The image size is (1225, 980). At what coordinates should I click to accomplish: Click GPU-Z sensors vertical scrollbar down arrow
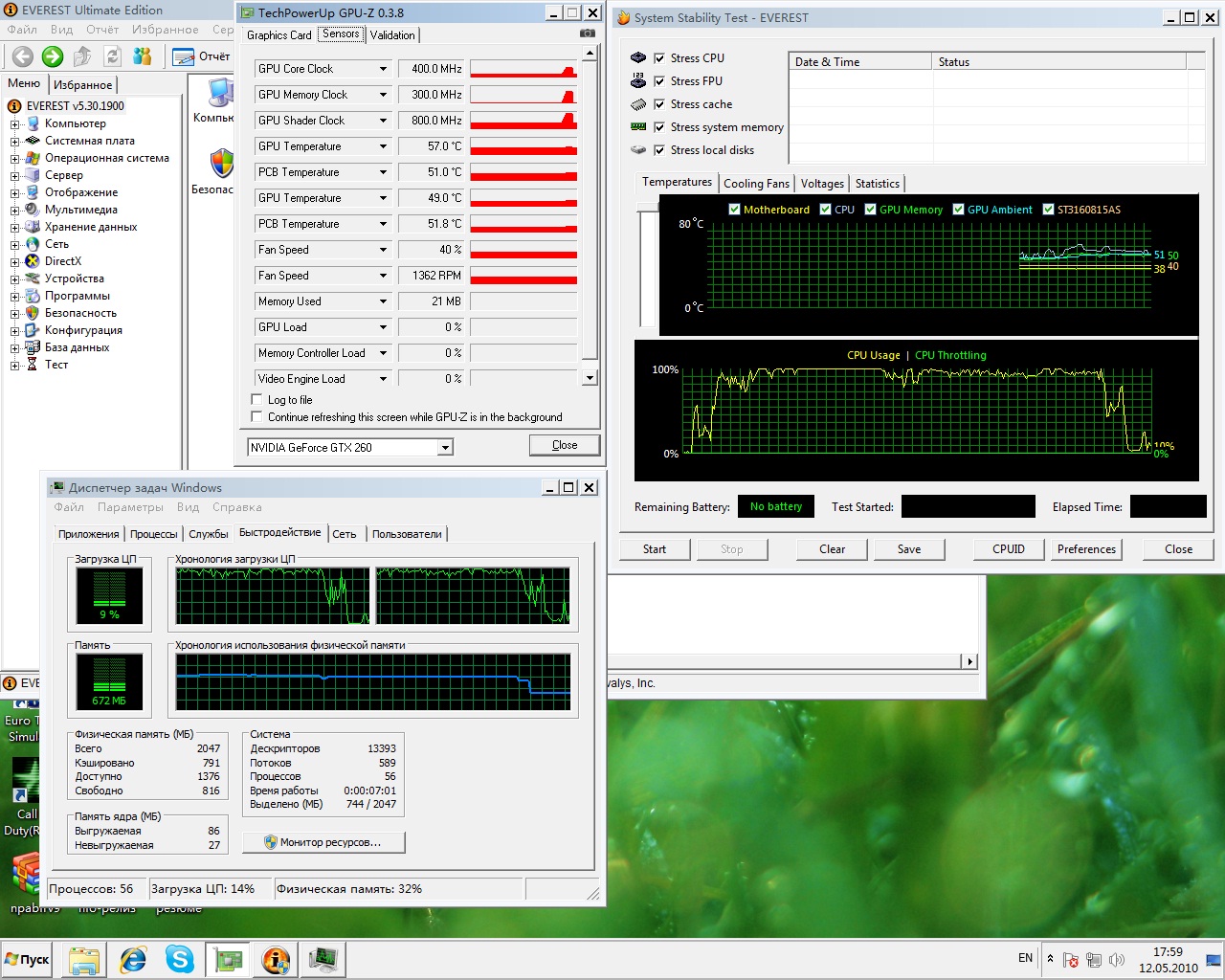pyautogui.click(x=590, y=378)
